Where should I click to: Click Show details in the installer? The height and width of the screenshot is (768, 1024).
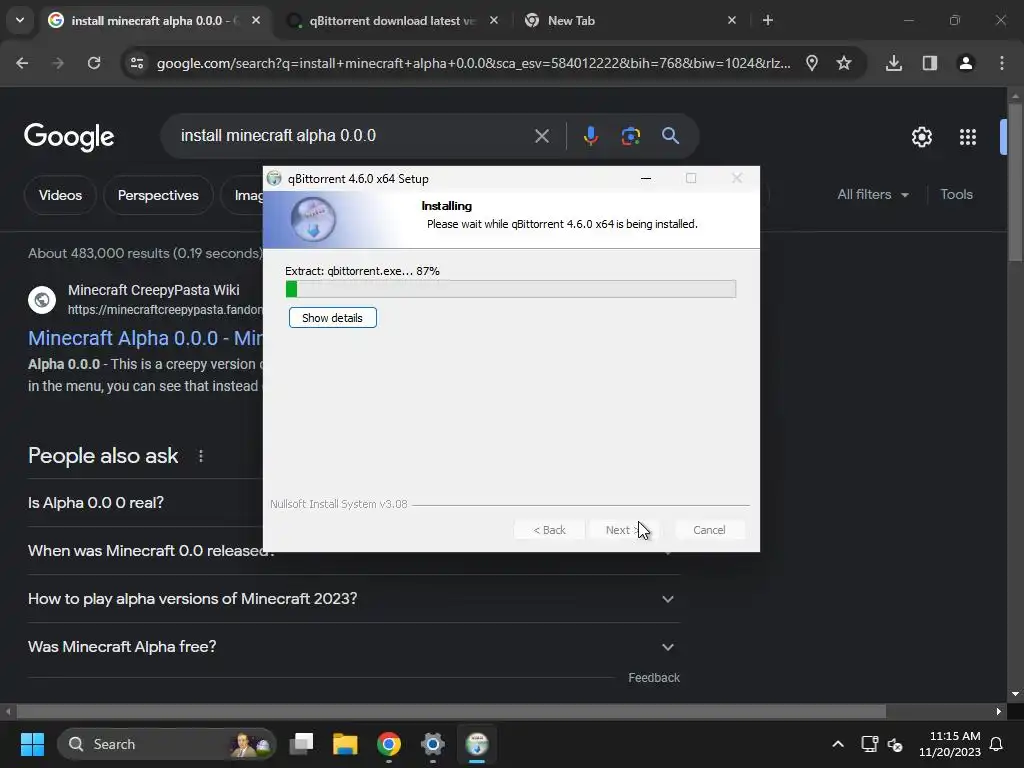[x=332, y=318]
